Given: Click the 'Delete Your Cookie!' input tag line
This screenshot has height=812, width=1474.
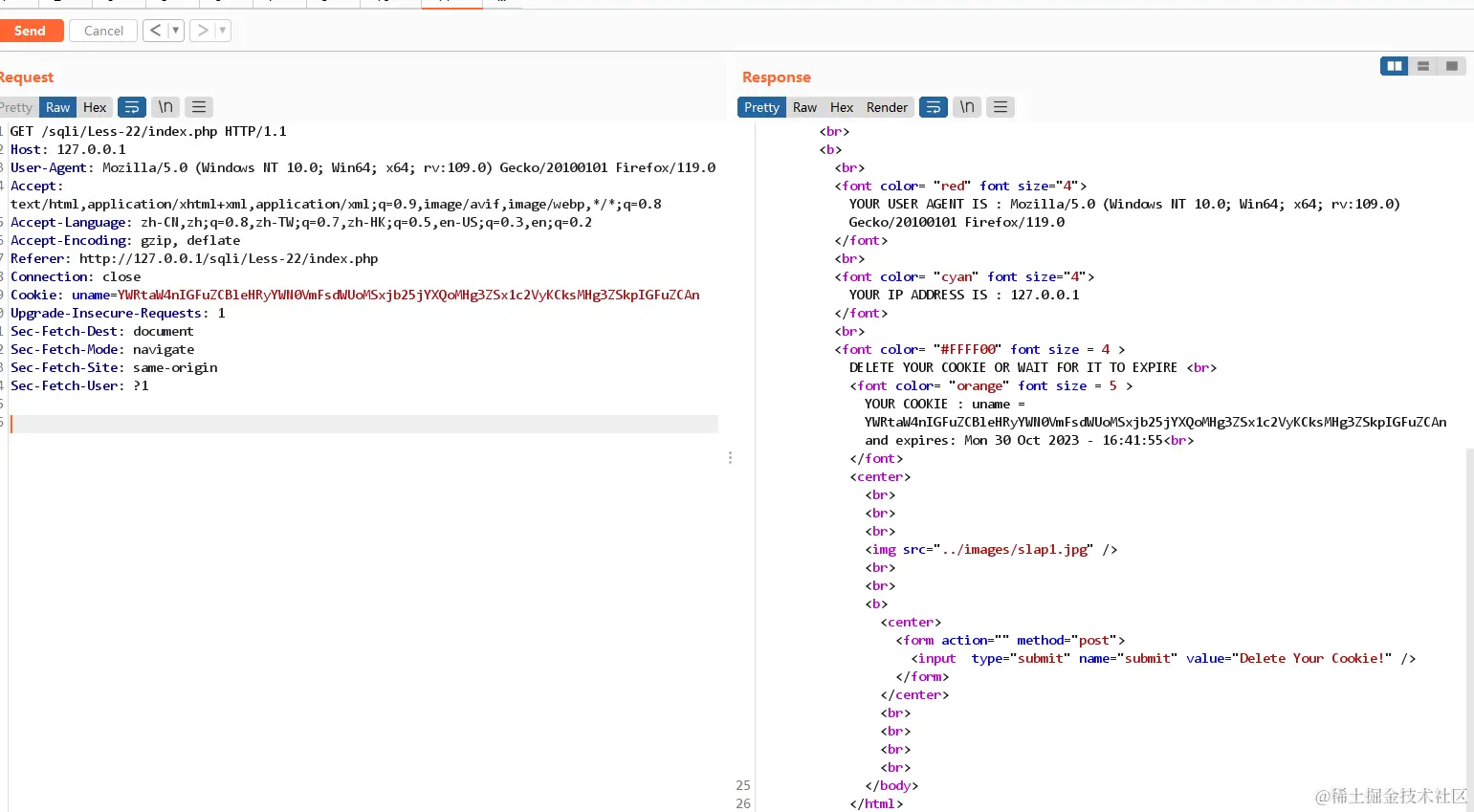Looking at the screenshot, I should tap(1163, 658).
